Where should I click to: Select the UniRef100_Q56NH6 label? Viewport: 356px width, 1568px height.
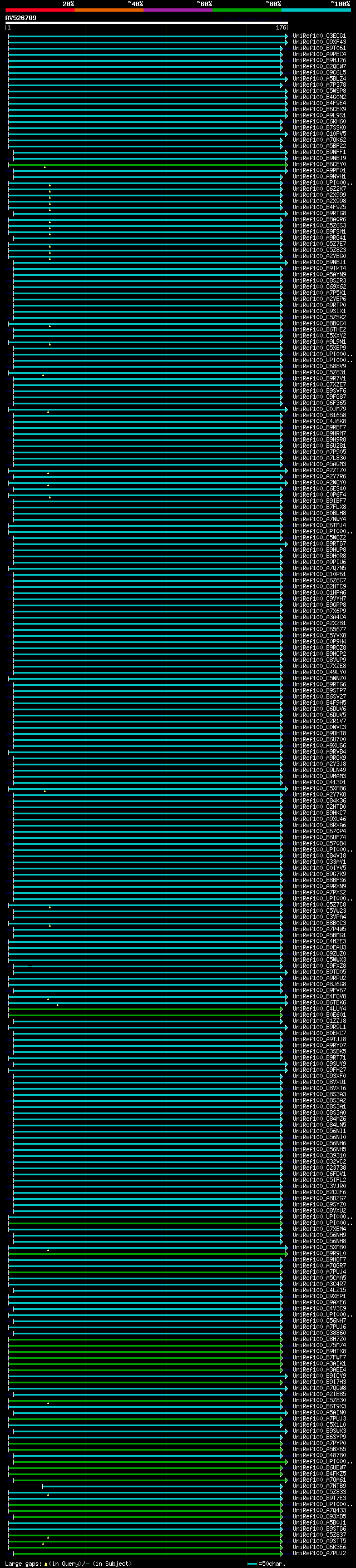coord(319,1143)
